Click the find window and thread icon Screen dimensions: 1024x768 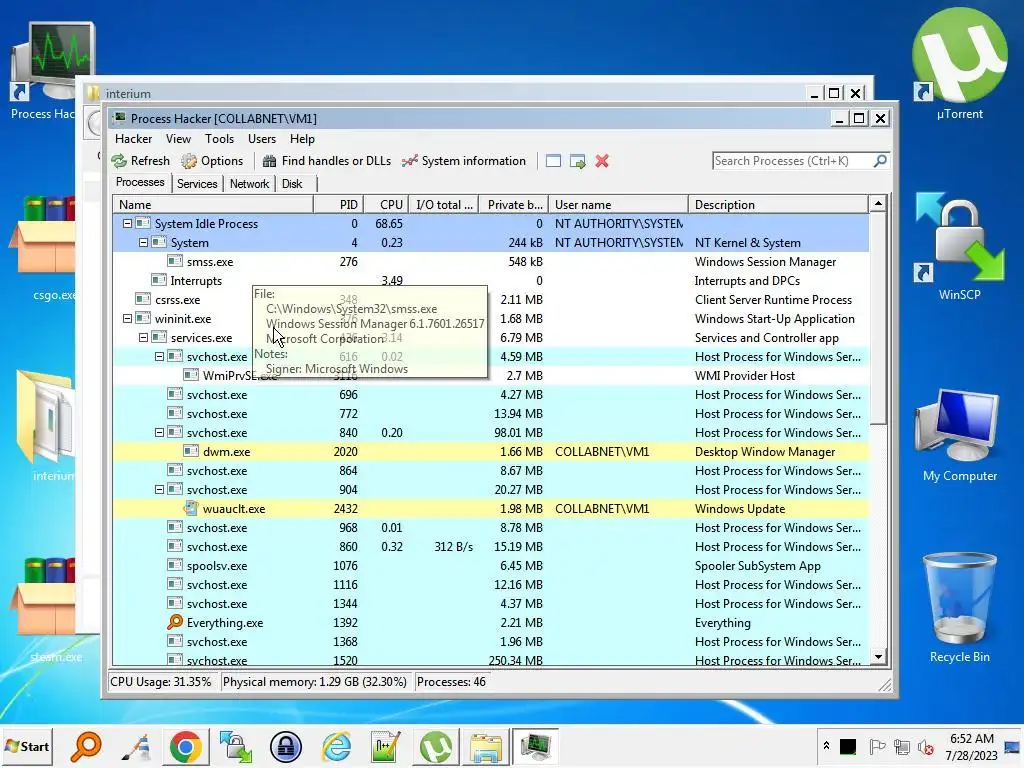tap(577, 161)
